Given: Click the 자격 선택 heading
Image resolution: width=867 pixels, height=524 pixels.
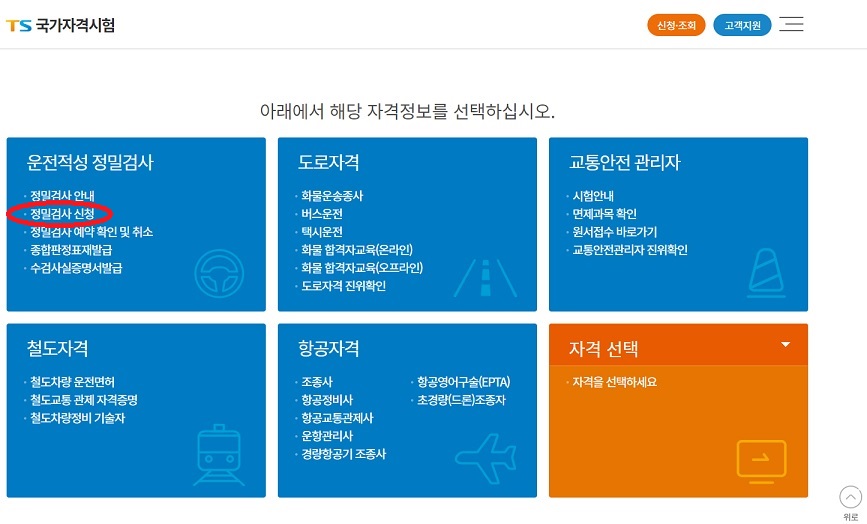Looking at the screenshot, I should (603, 349).
